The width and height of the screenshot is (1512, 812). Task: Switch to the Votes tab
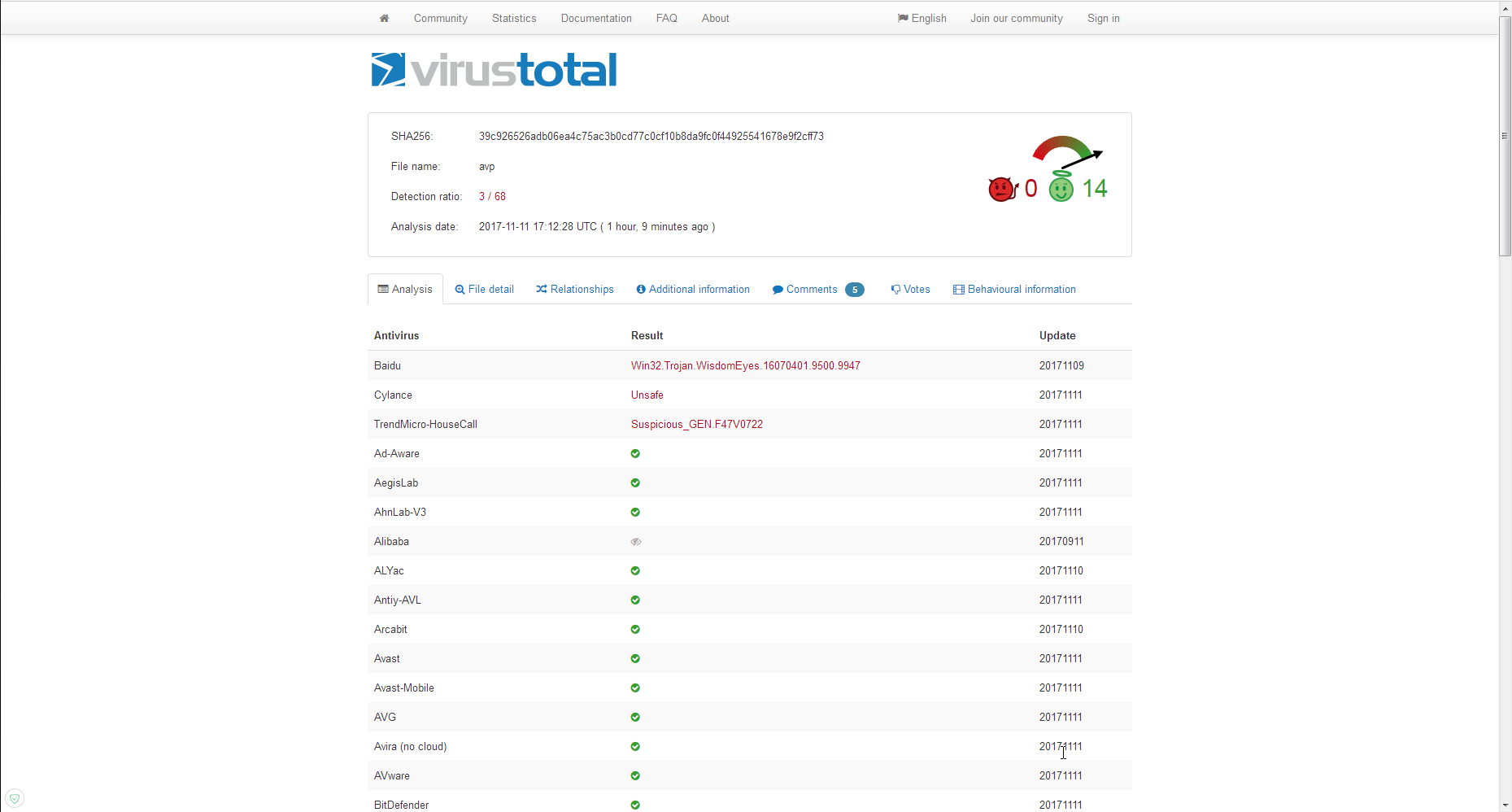910,290
